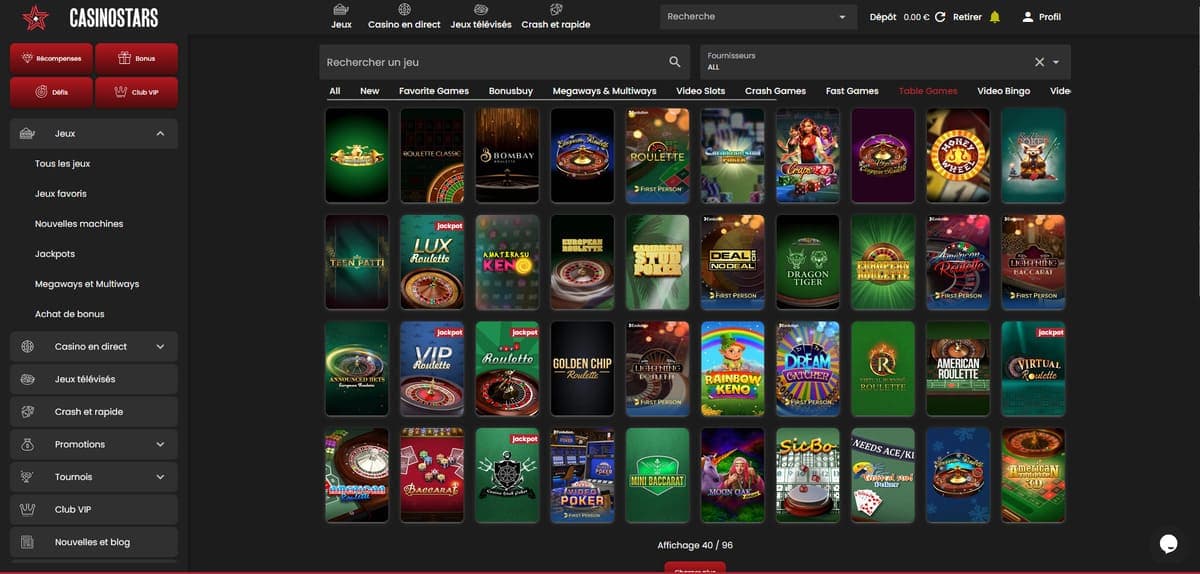Screen dimensions: 1200x574
Task: Open Golden Chip Roulette game
Action: (x=582, y=369)
